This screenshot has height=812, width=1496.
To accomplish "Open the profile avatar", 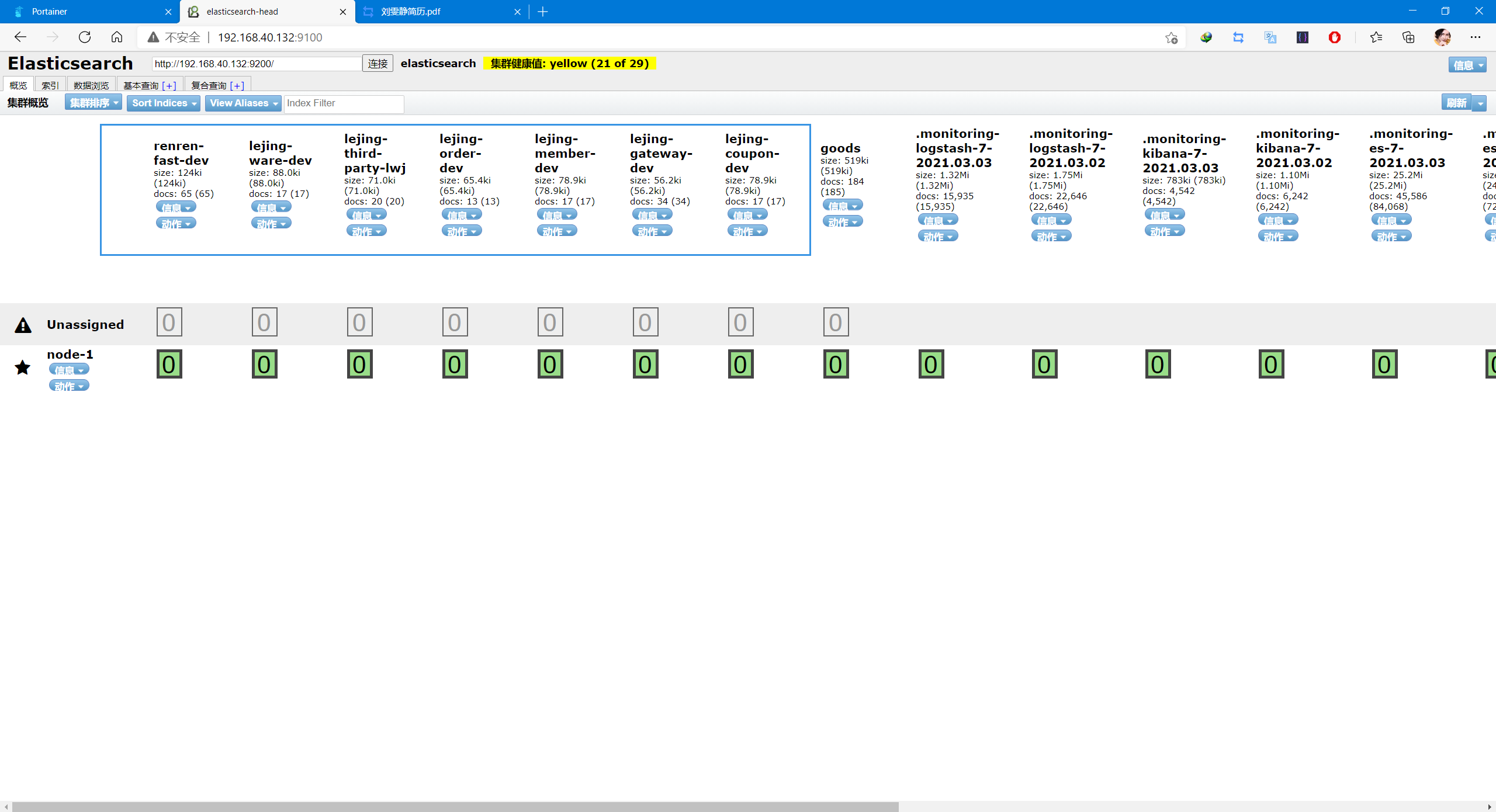I will coord(1442,37).
